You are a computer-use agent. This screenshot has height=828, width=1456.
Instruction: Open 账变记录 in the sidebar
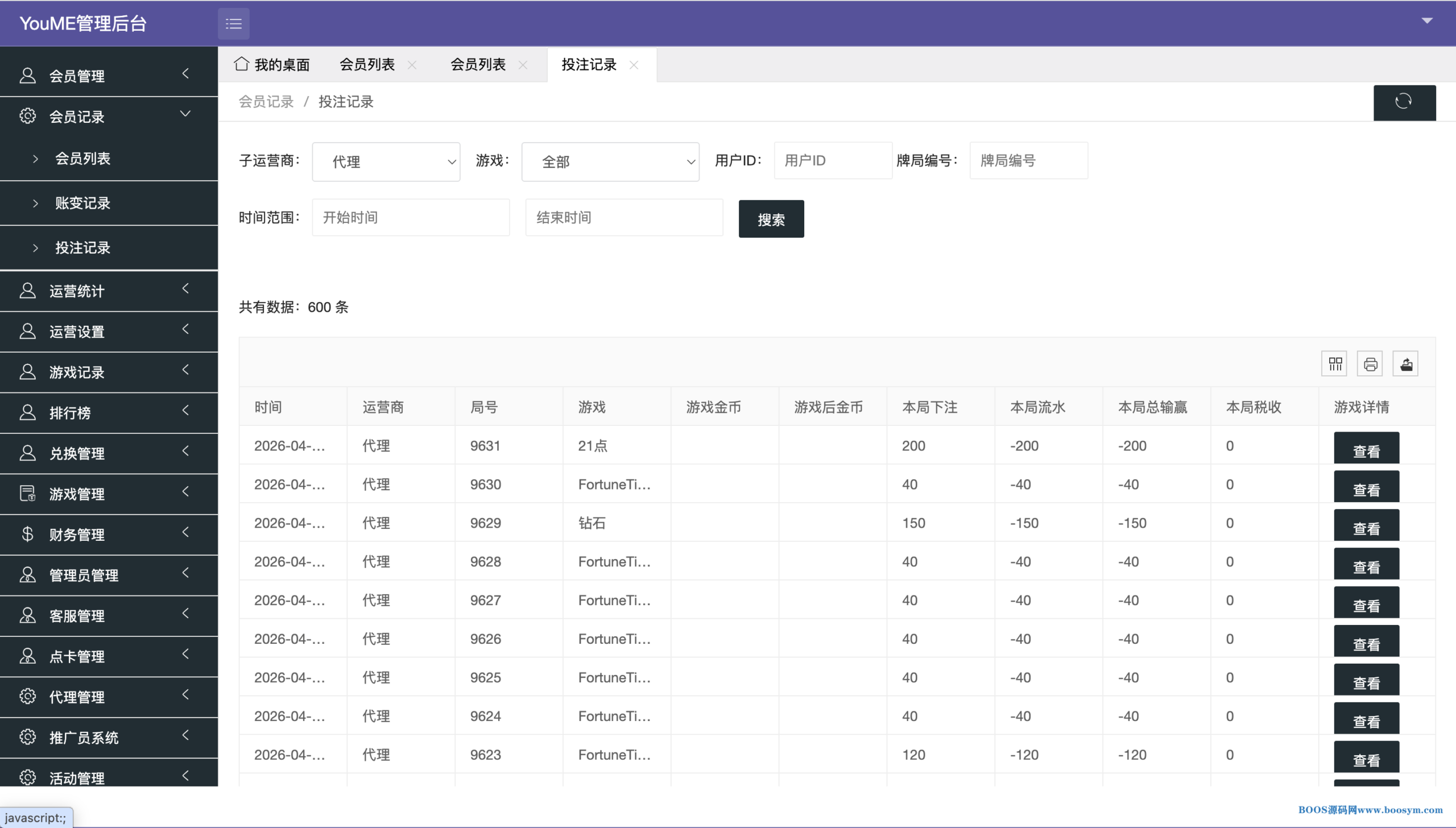(x=82, y=203)
